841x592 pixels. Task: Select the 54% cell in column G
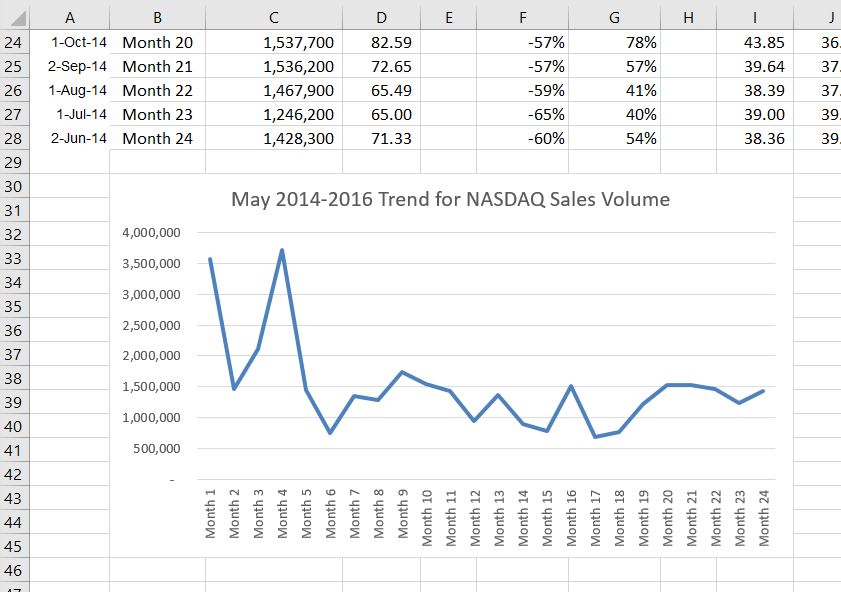tap(615, 138)
